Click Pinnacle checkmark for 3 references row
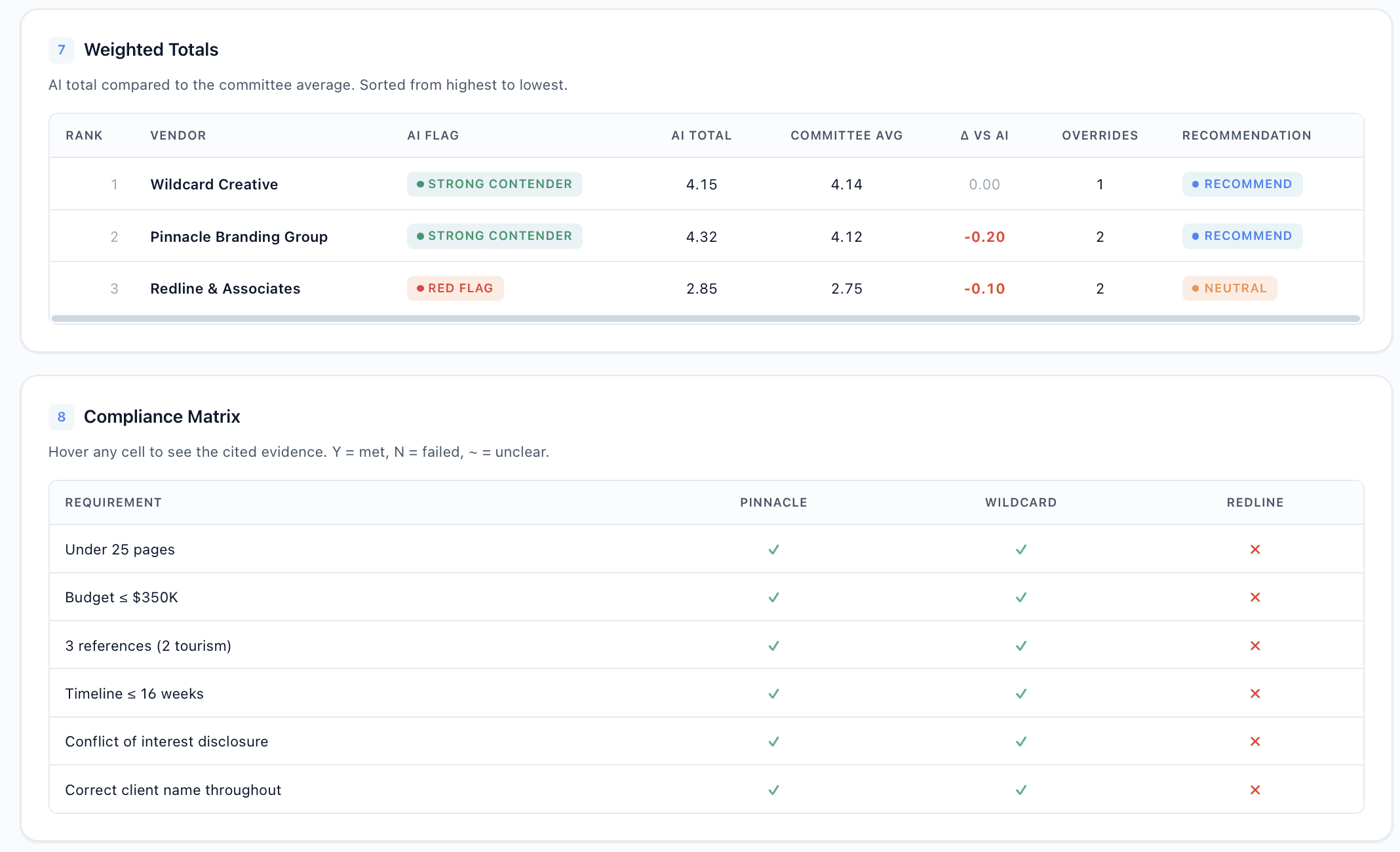1400x852 pixels. pos(773,646)
